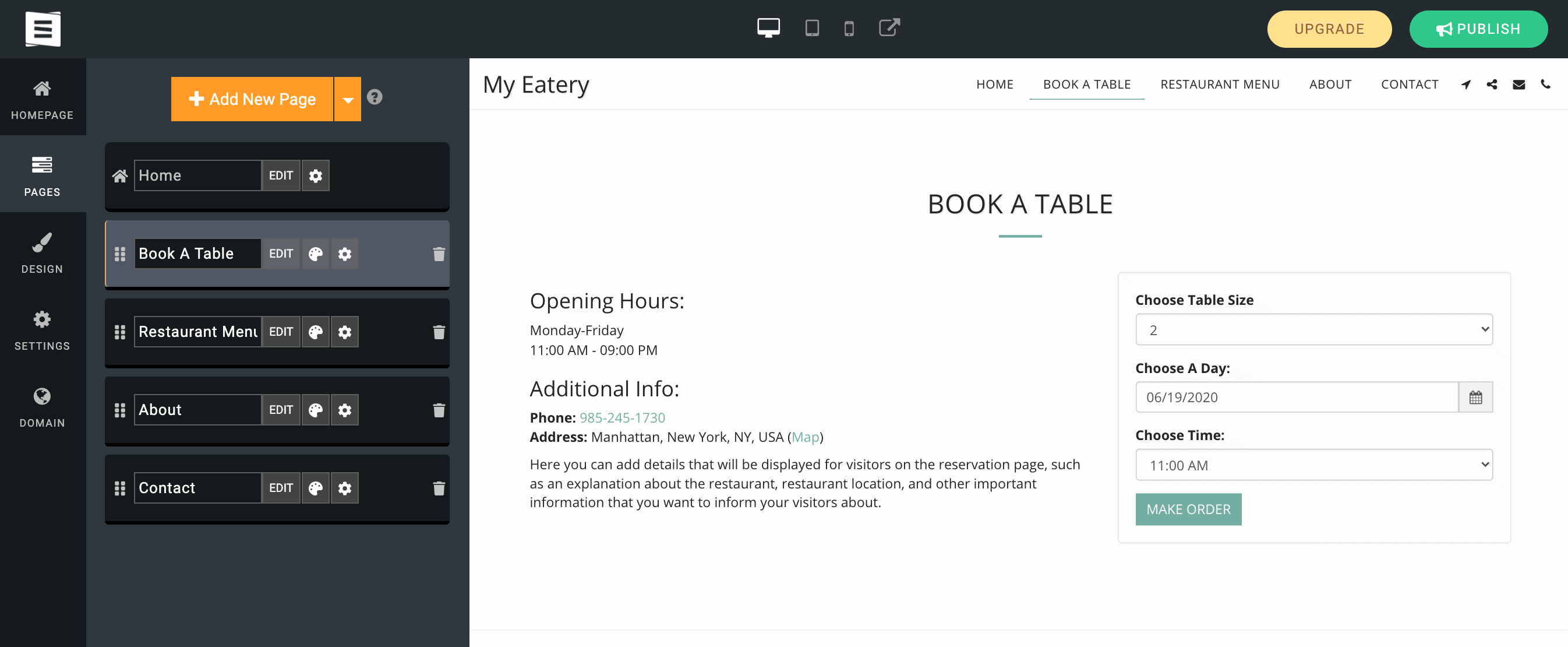This screenshot has height=647, width=1568.
Task: Switch to desktop preview mode
Action: 768,27
